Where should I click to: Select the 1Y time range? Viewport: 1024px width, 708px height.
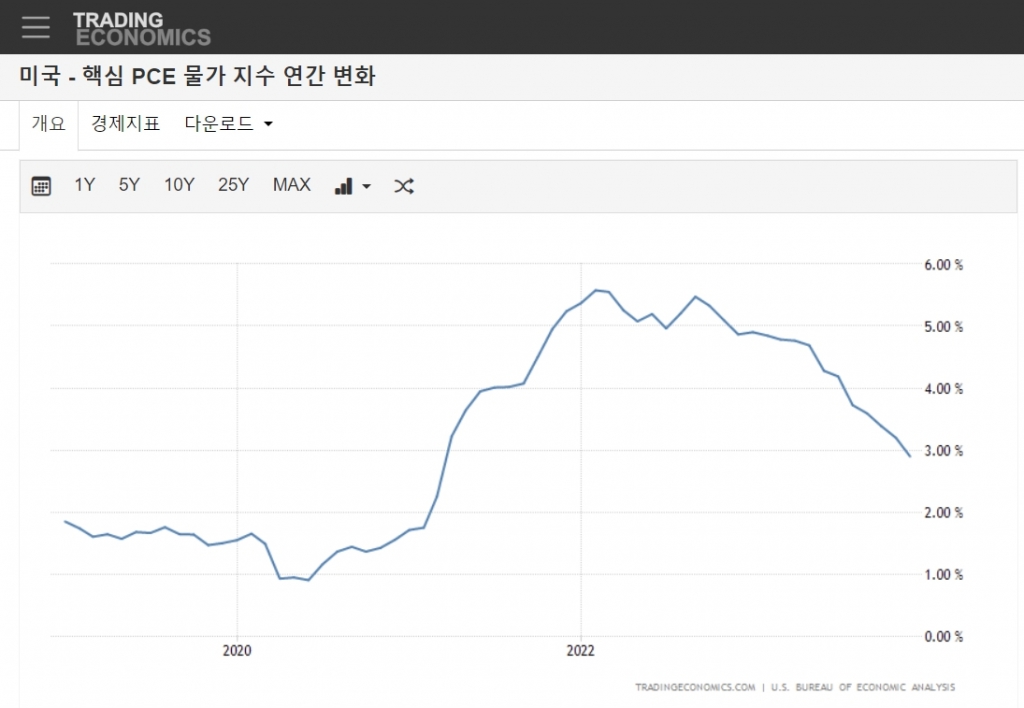point(85,185)
